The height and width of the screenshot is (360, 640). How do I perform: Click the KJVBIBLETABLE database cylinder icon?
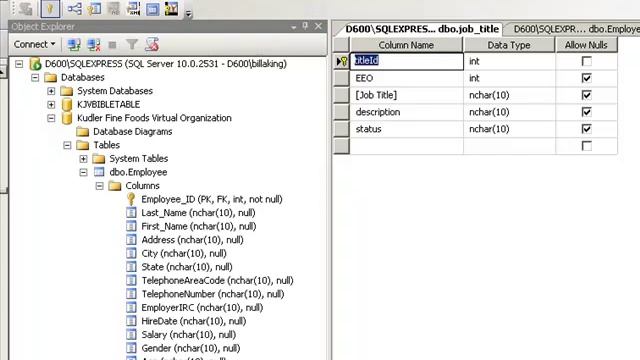67,104
